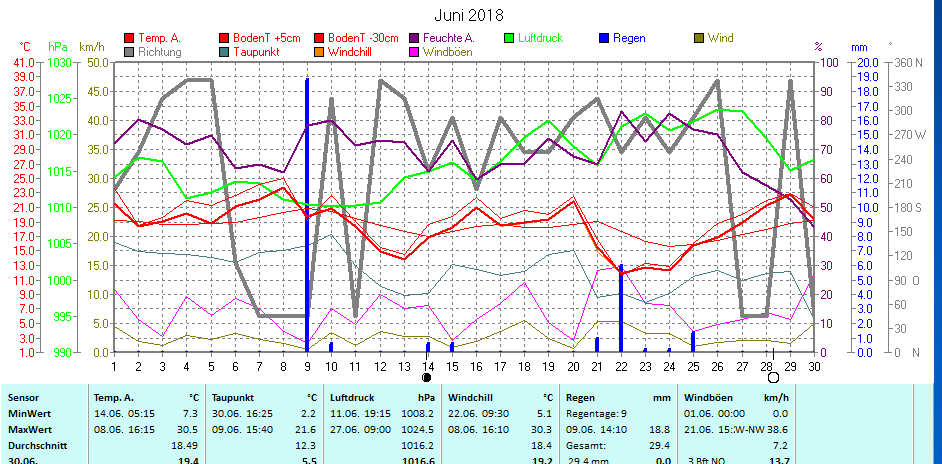Click the 'Windchill' table column header
942x464 pixels.
click(469, 398)
